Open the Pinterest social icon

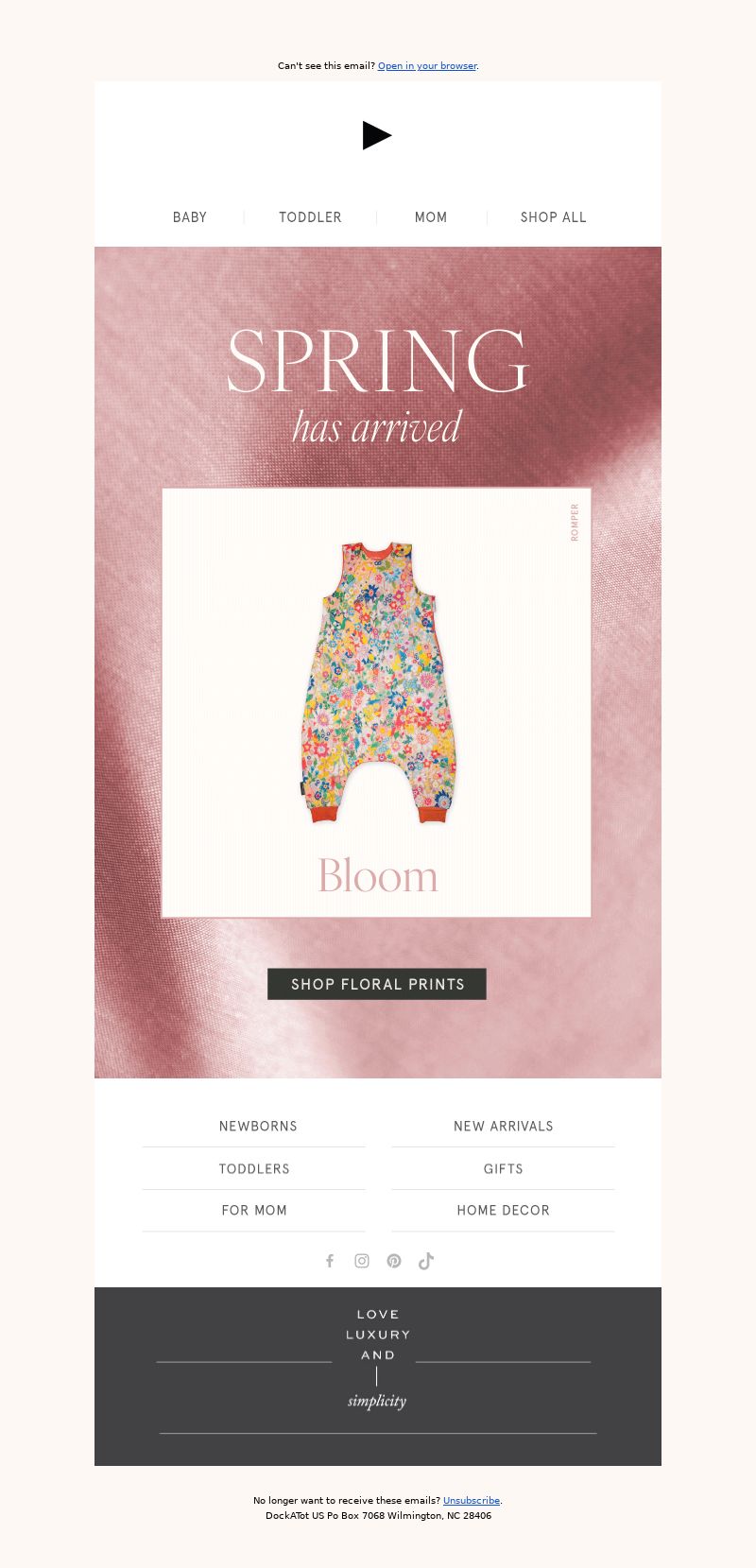coord(394,1261)
